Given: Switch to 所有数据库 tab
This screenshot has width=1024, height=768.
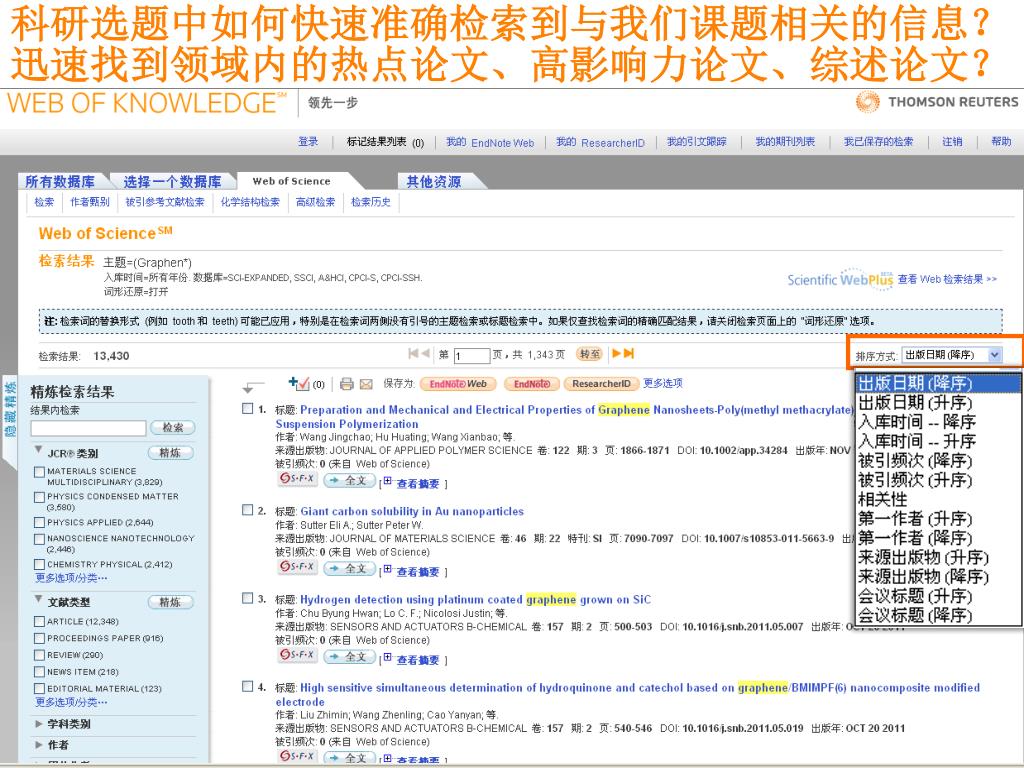Looking at the screenshot, I should (x=60, y=182).
